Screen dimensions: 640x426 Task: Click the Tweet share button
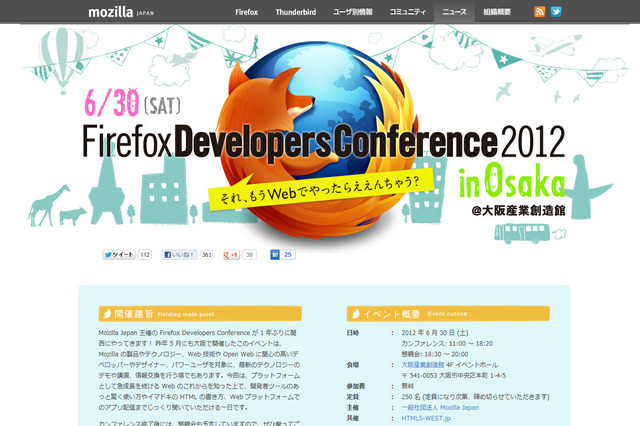click(119, 255)
